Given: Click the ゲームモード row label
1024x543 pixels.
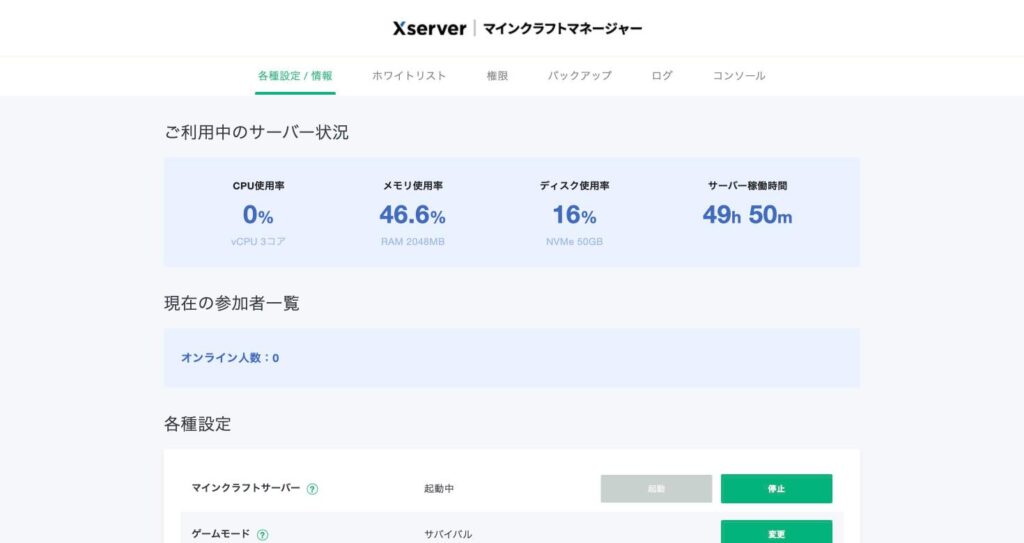Looking at the screenshot, I should 220,534.
